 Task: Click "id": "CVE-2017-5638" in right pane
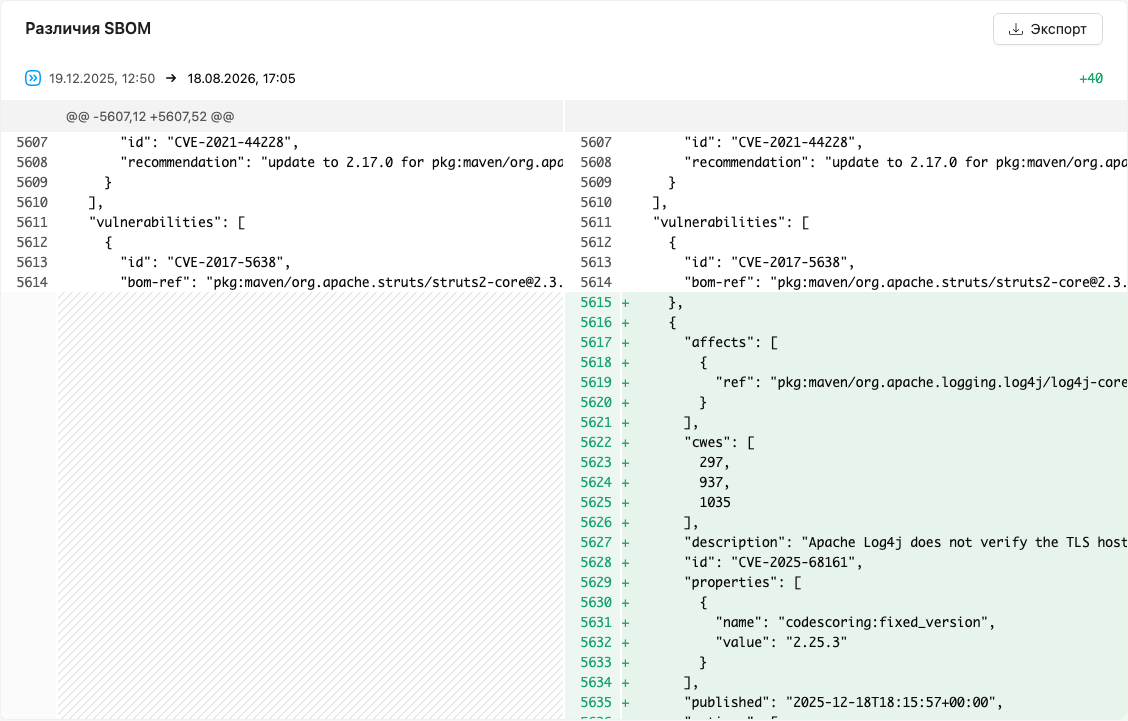(x=770, y=263)
